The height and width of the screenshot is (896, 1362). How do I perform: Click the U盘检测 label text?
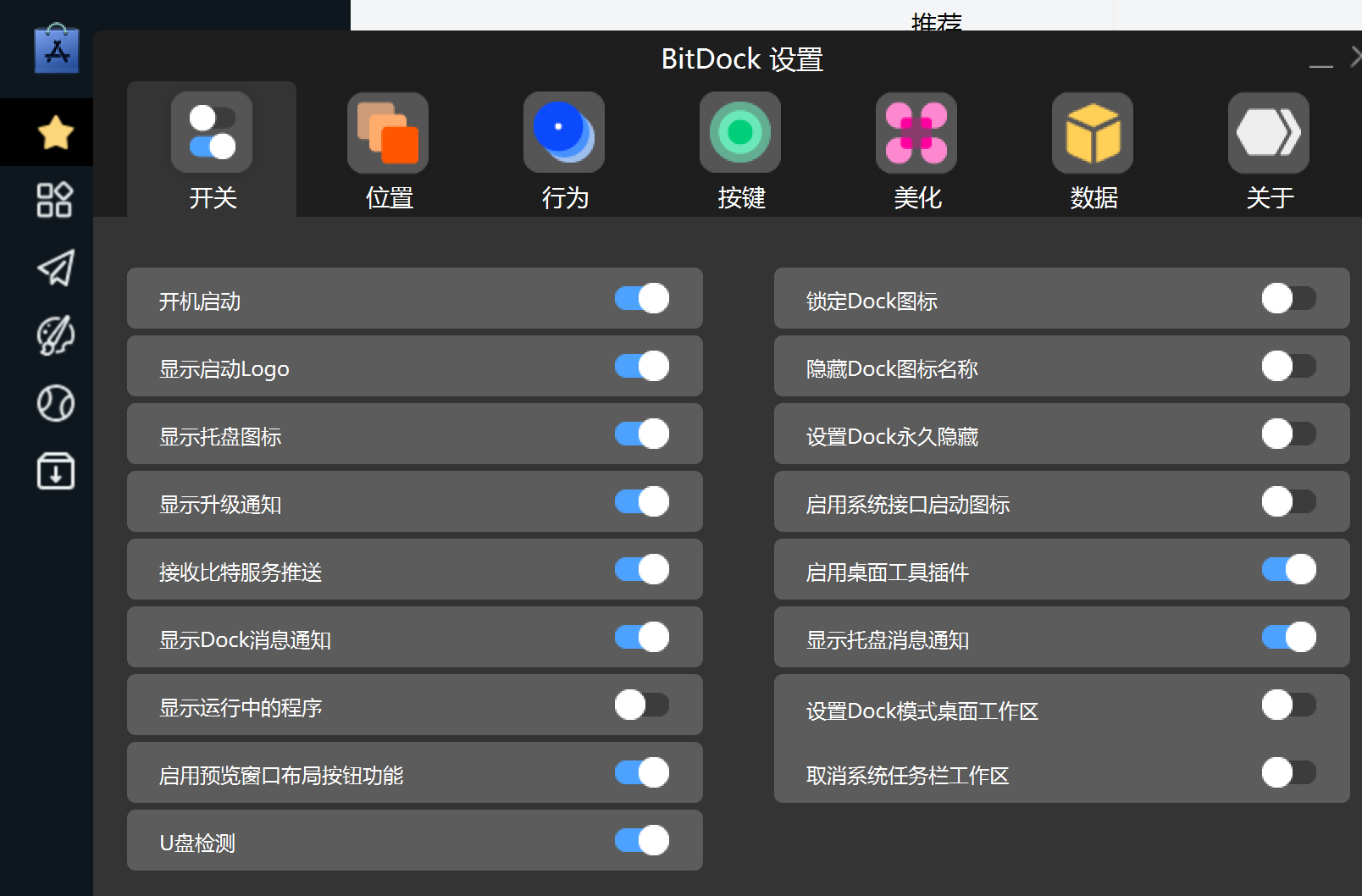click(197, 843)
